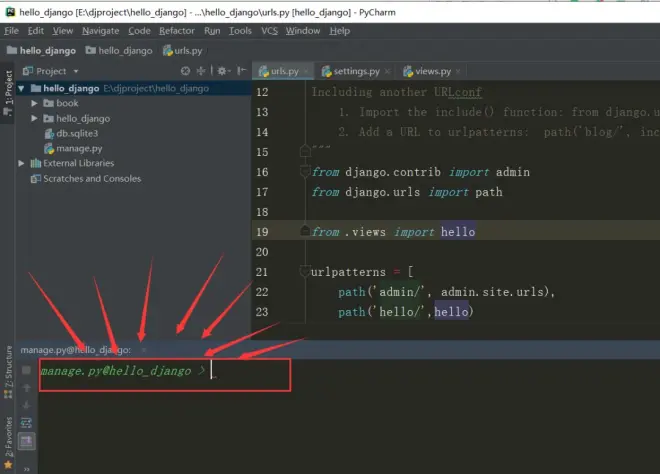This screenshot has height=474, width=660.
Task: Click the Favorites star icon in left strip
Action: 8,465
